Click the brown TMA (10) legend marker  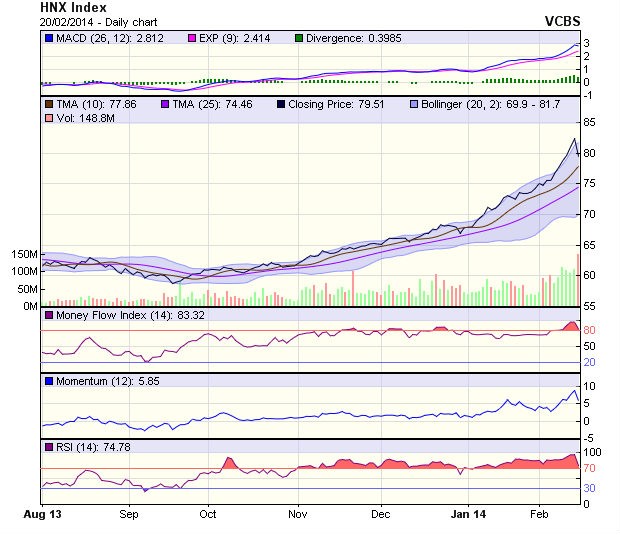pyautogui.click(x=49, y=103)
